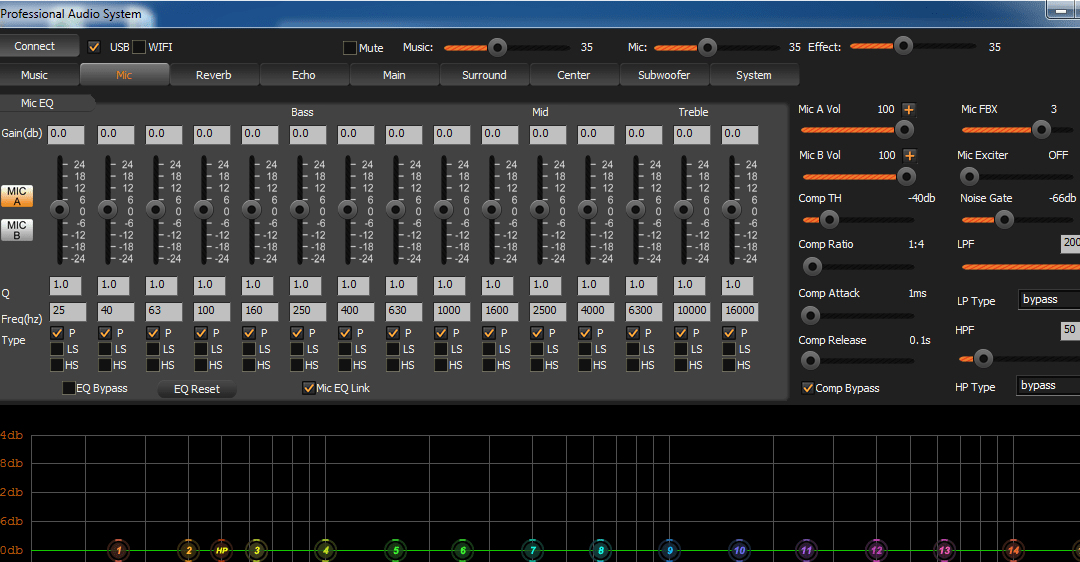Select the yellow HP node on the graph
The image size is (1080, 562).
point(221,550)
